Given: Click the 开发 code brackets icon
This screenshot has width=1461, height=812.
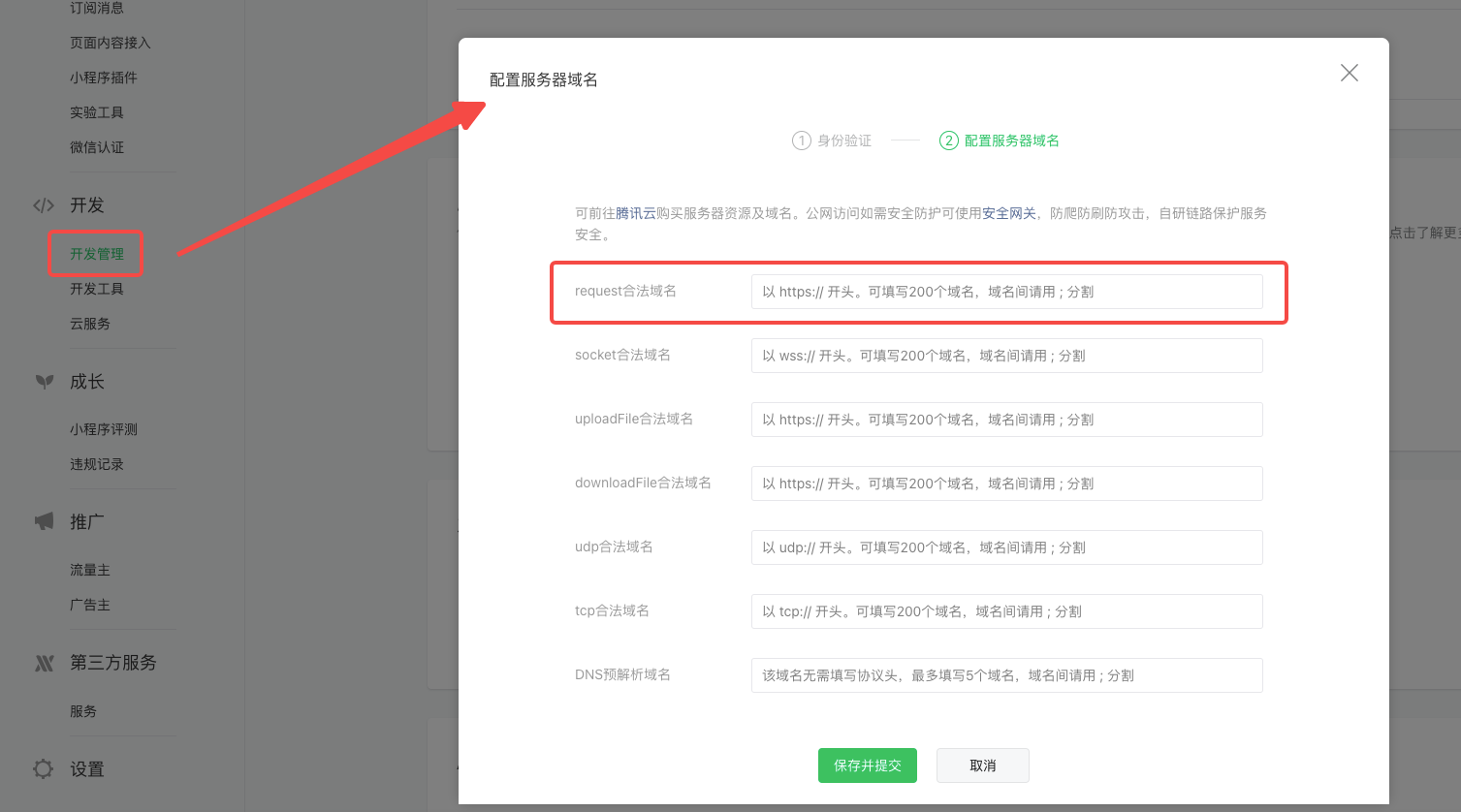Looking at the screenshot, I should pyautogui.click(x=44, y=205).
